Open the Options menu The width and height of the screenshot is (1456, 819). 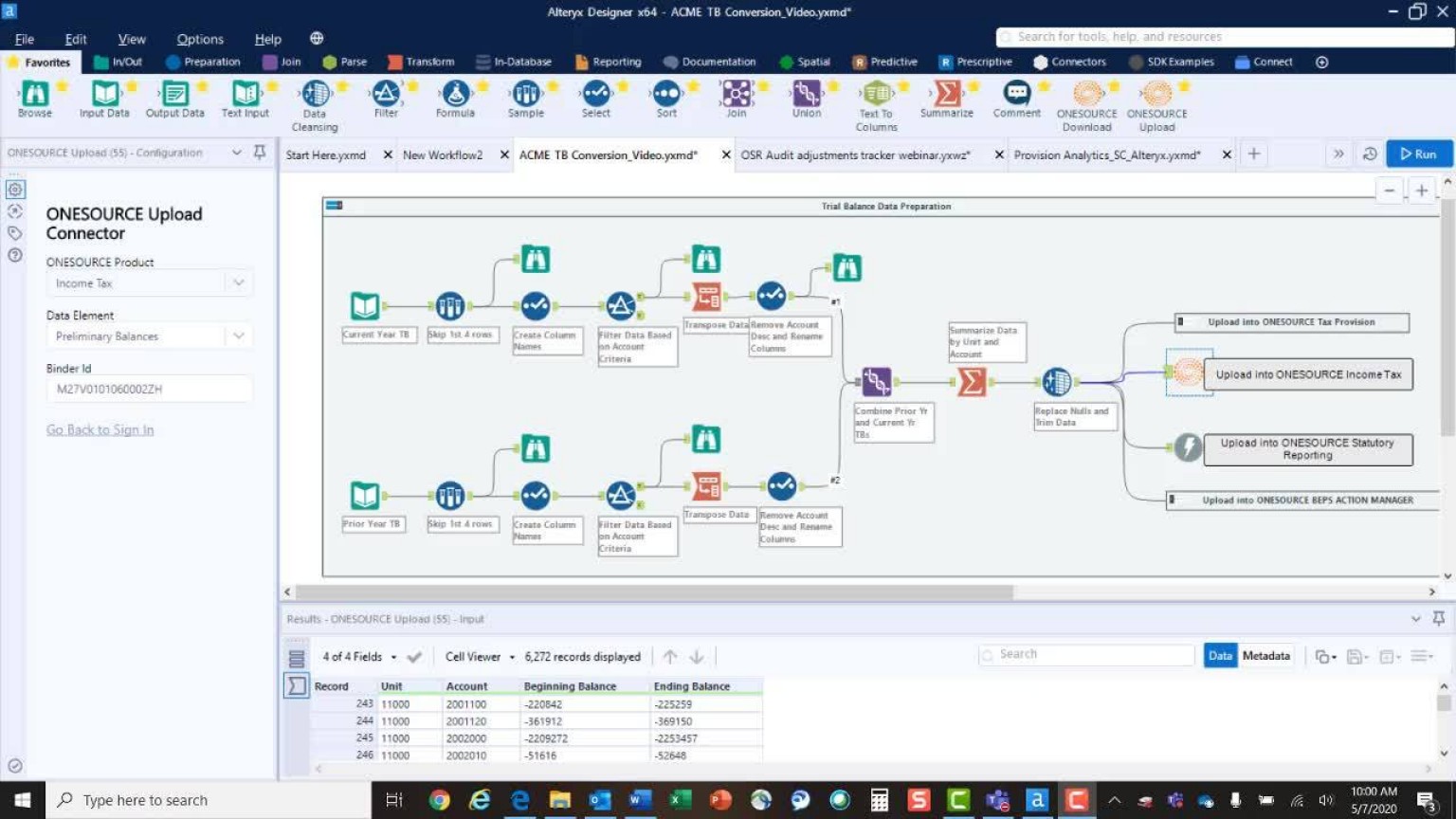200,39
